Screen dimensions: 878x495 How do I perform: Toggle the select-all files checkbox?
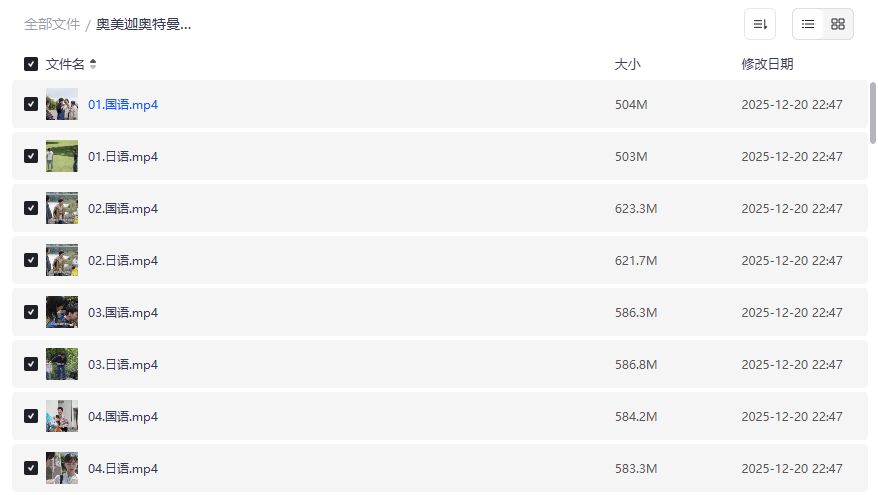31,64
